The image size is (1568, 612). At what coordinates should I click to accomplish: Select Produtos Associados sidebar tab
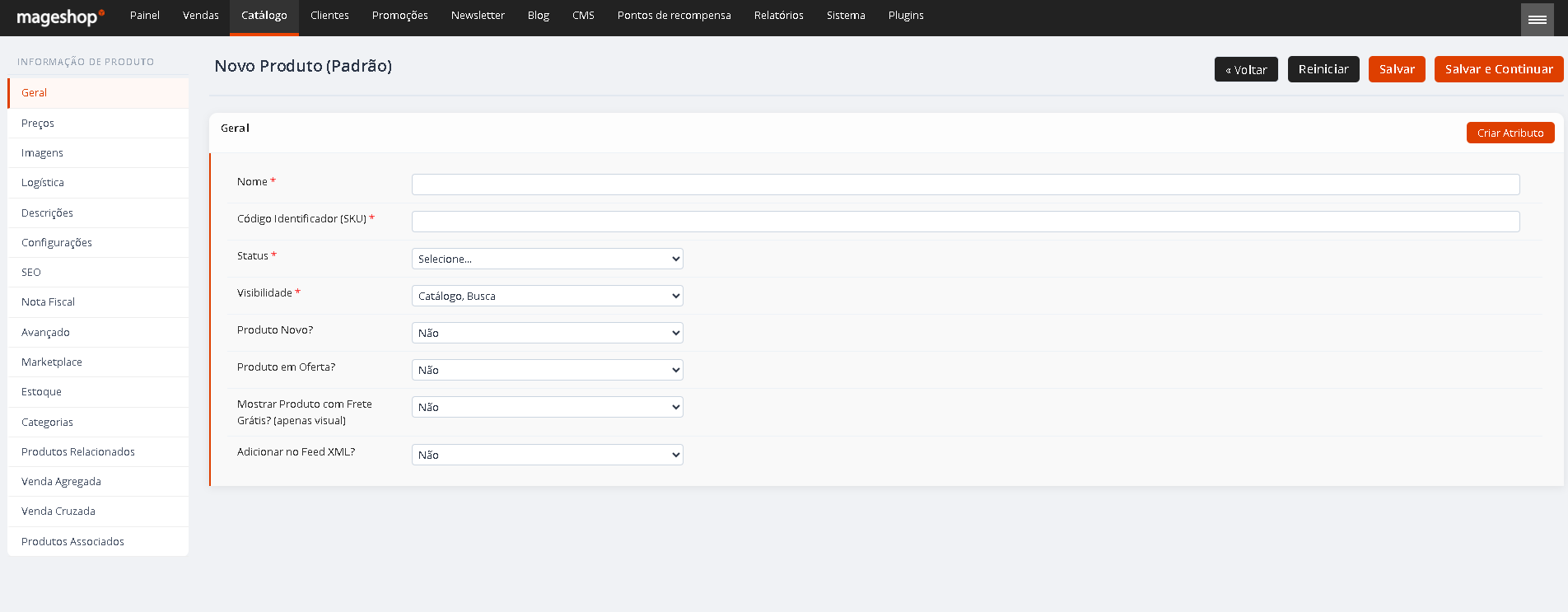click(x=98, y=542)
